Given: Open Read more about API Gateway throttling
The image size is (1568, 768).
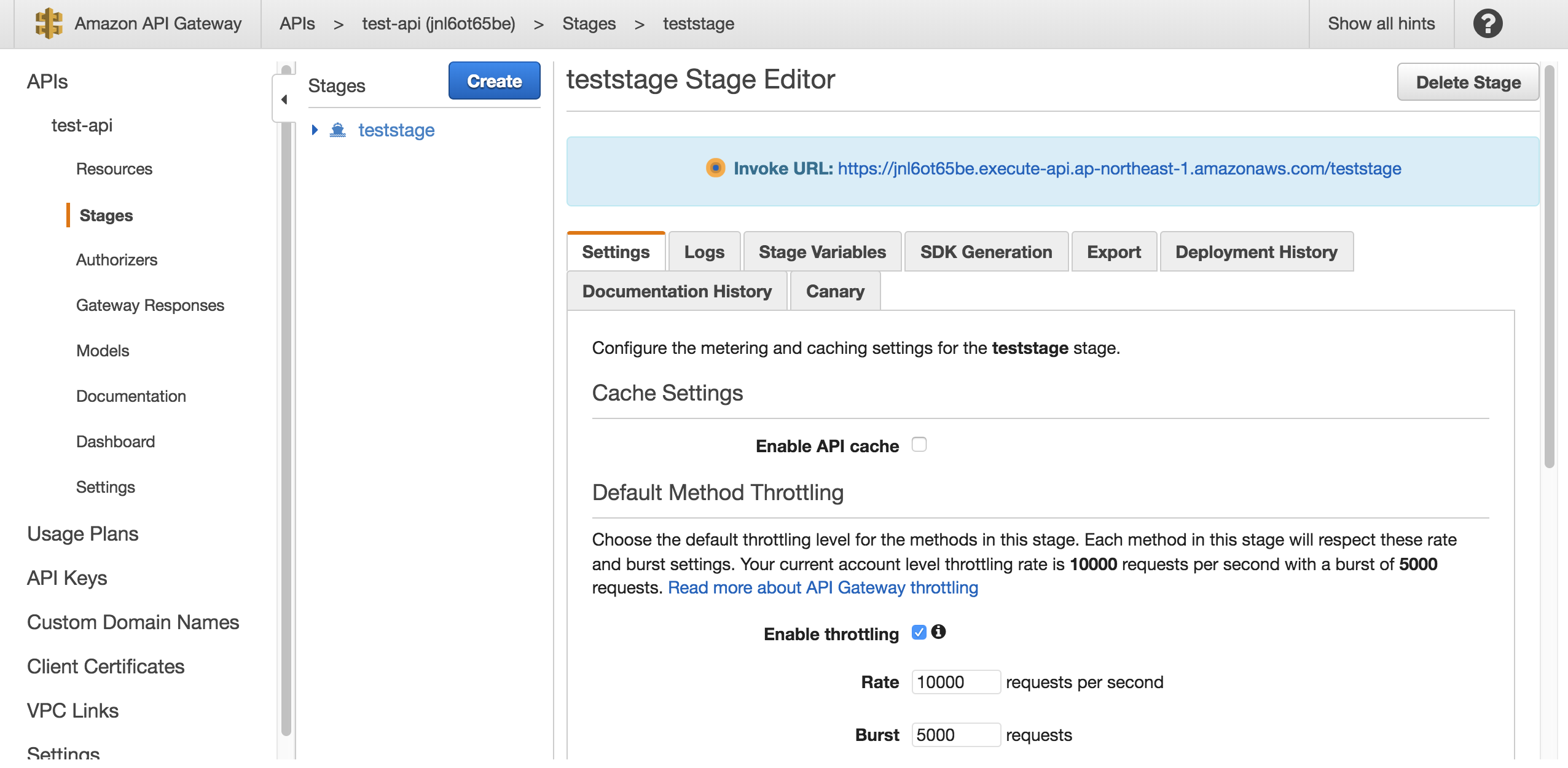Looking at the screenshot, I should point(823,588).
